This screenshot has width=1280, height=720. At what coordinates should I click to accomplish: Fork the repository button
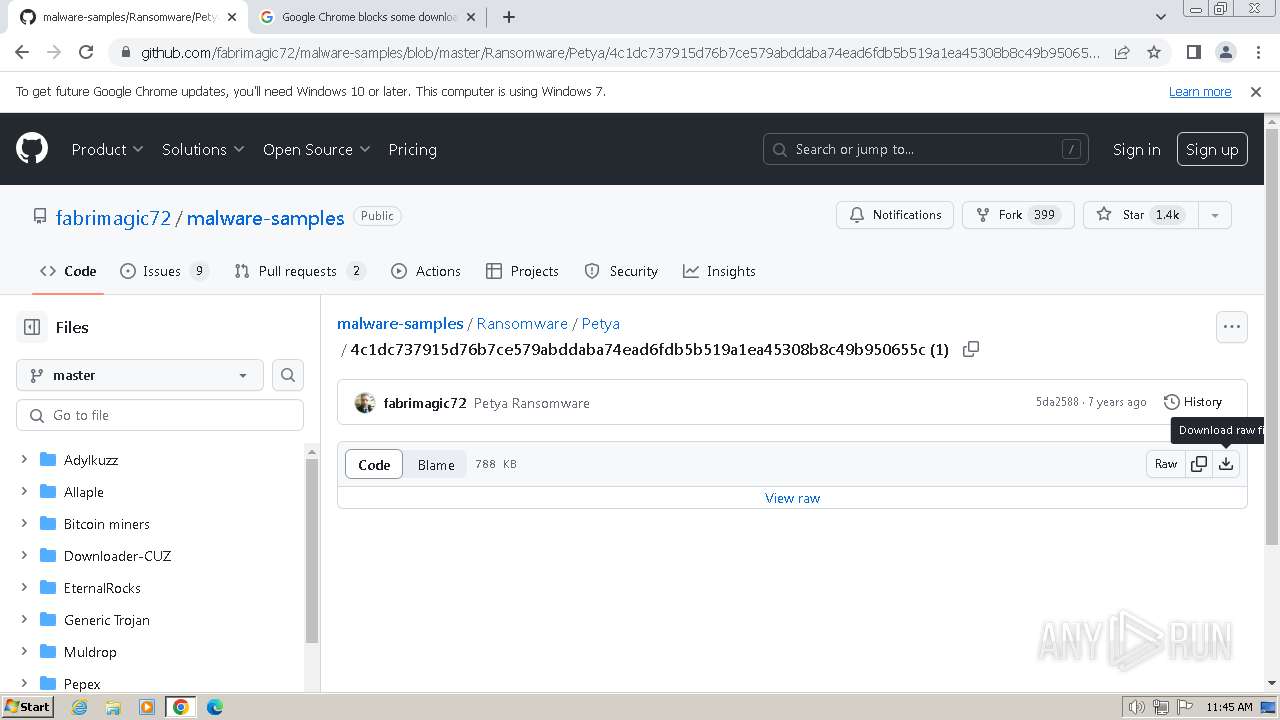point(1018,215)
